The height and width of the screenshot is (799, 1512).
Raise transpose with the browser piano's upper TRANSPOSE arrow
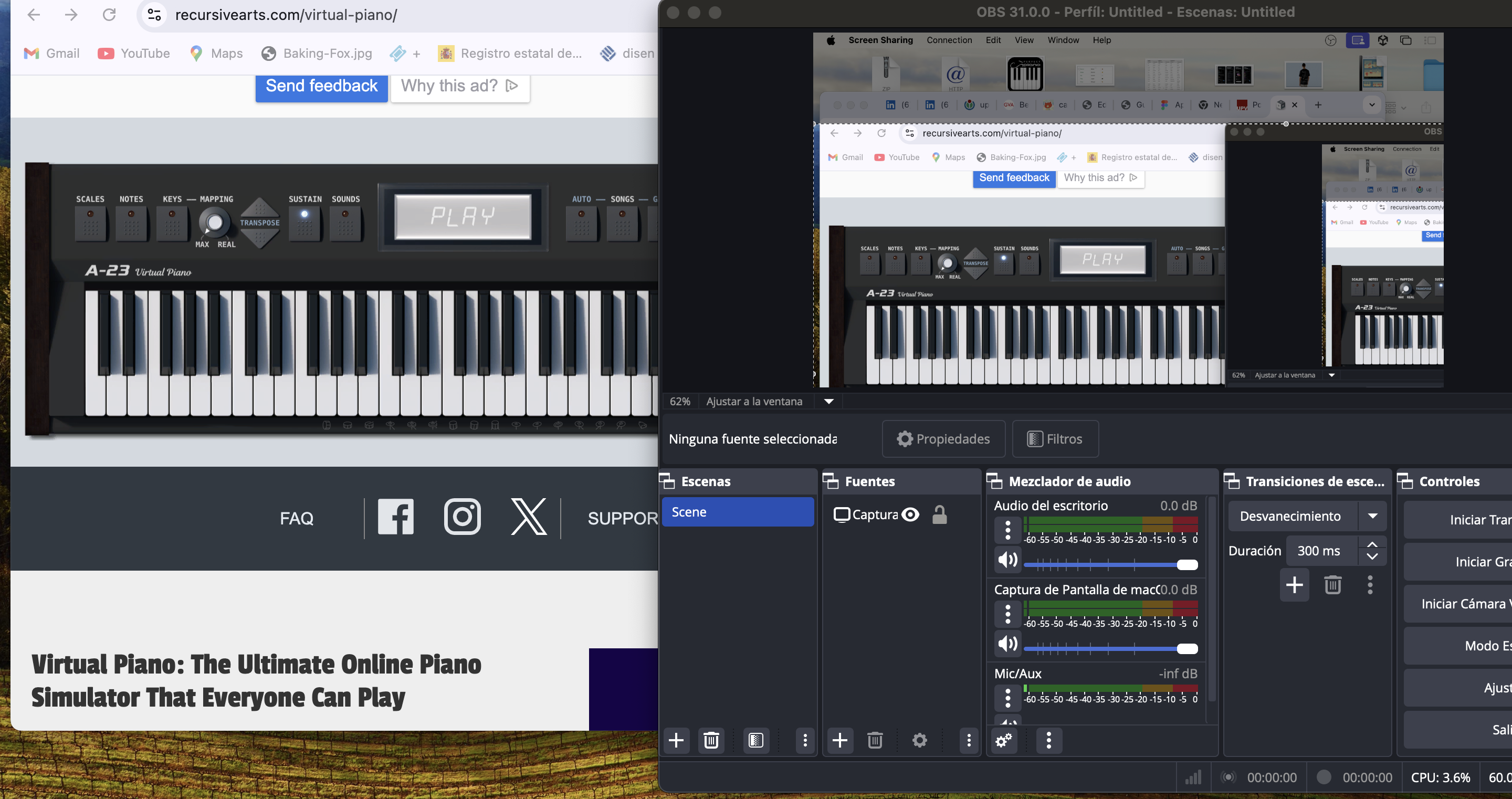[260, 208]
